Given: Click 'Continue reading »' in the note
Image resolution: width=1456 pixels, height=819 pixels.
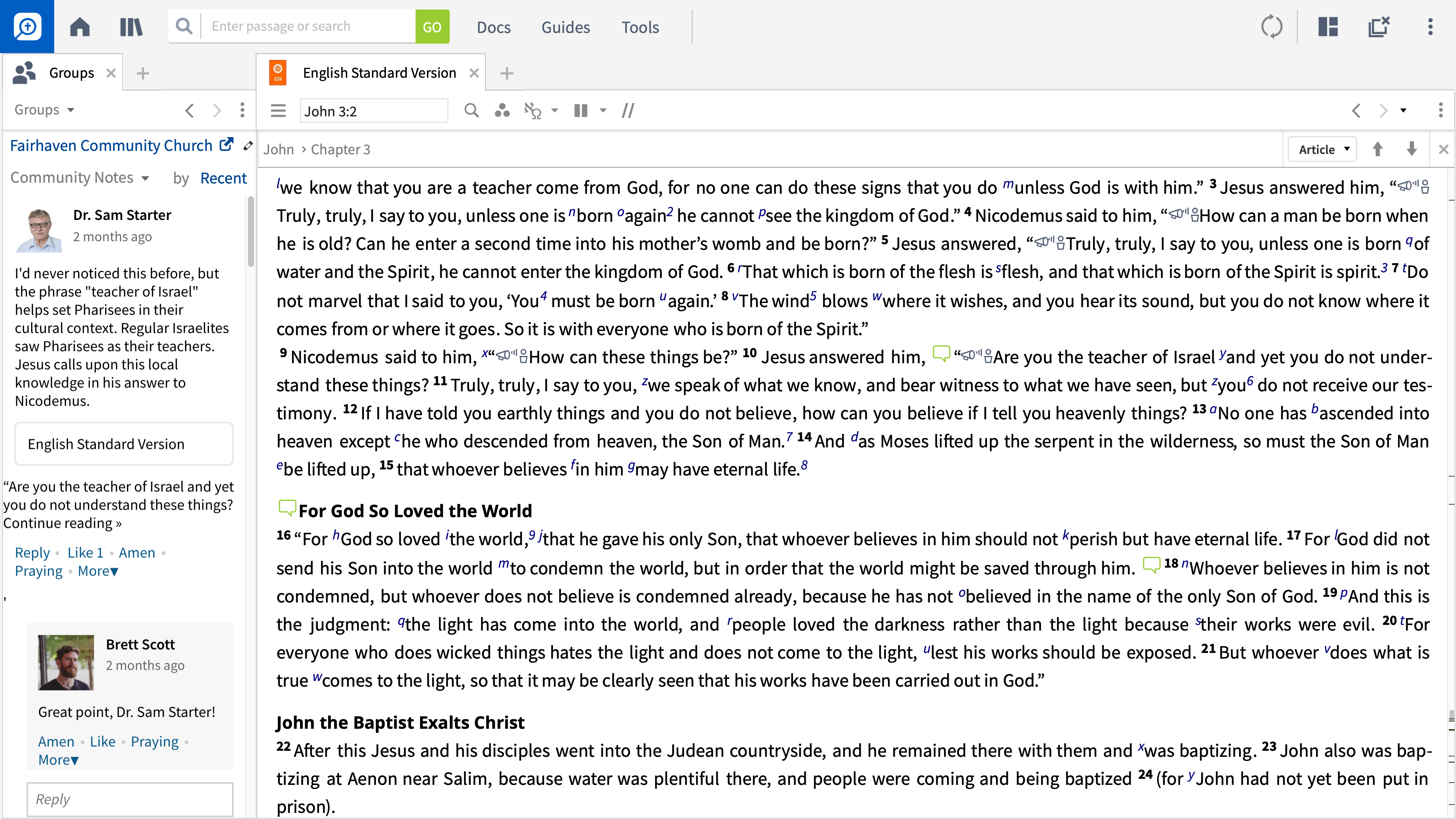Looking at the screenshot, I should tap(62, 523).
